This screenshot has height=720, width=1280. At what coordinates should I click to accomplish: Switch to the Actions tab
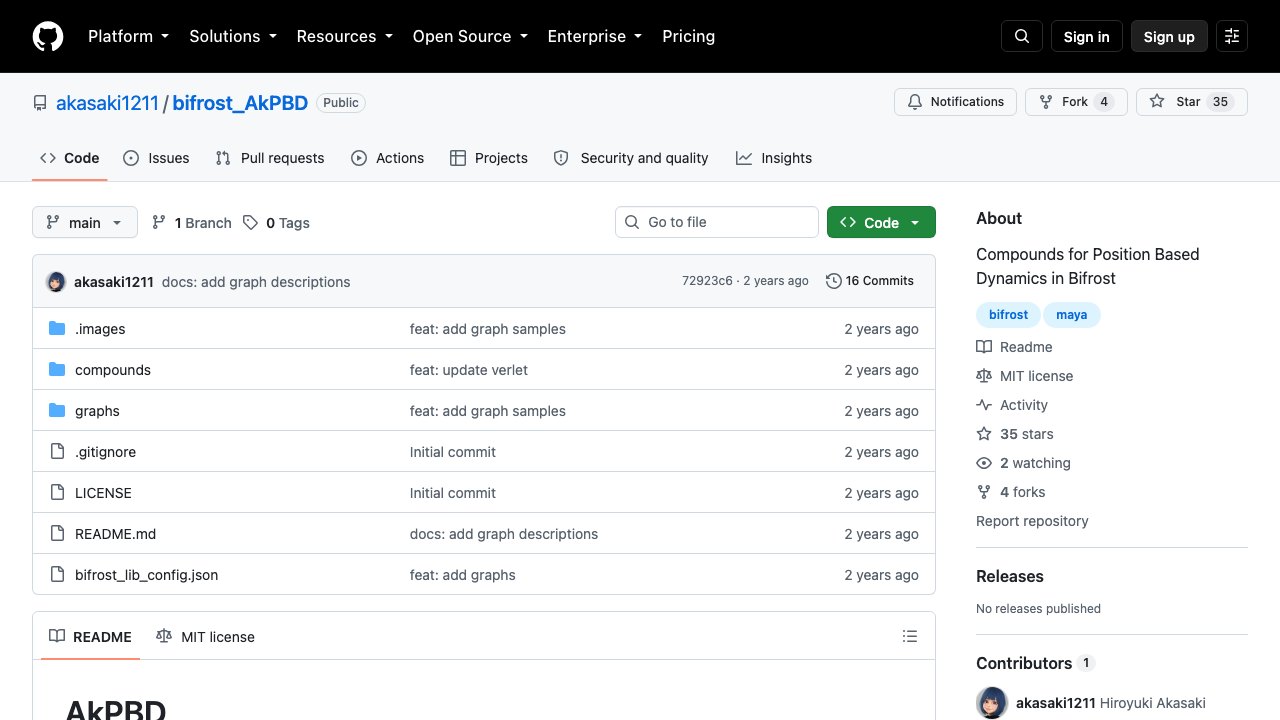[x=388, y=158]
